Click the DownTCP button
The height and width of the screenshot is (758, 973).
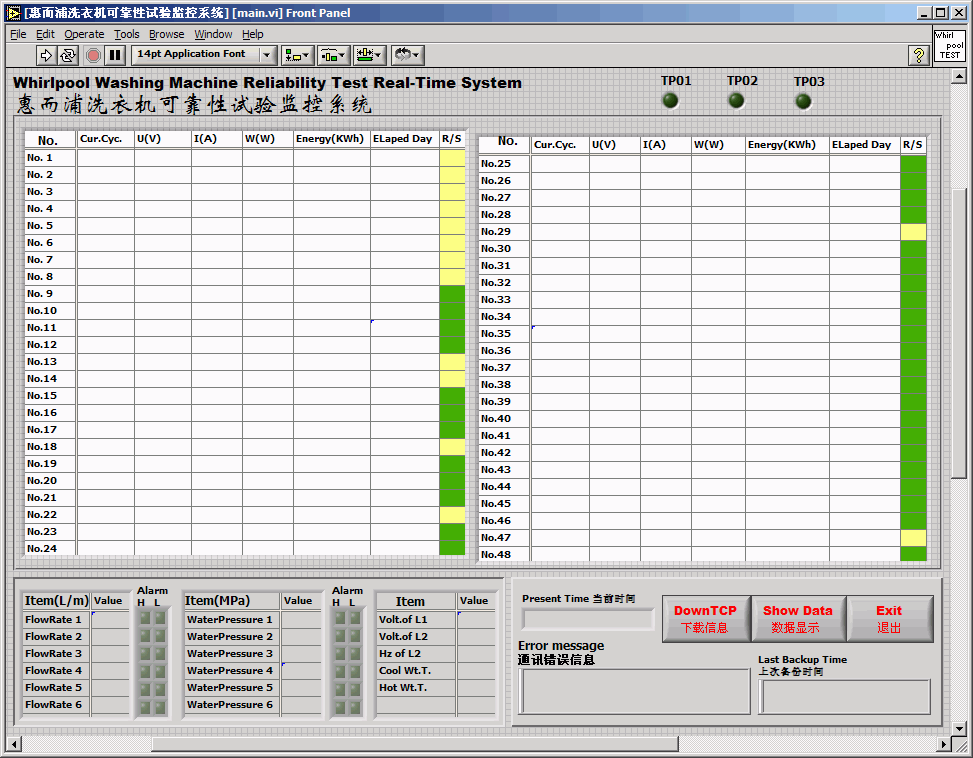[705, 618]
